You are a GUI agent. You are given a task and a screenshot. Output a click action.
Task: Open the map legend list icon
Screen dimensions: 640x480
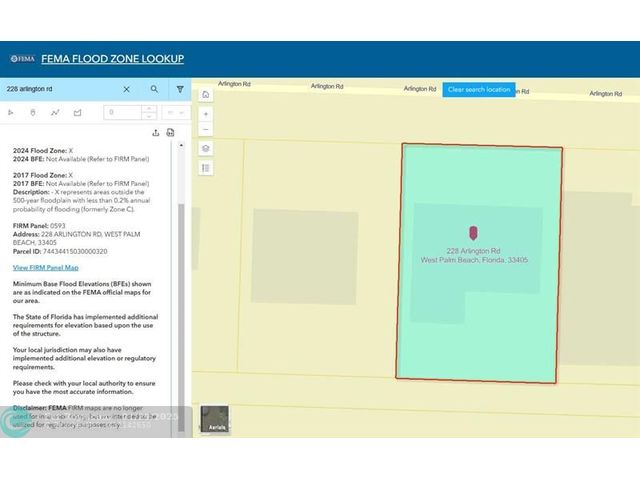206,168
